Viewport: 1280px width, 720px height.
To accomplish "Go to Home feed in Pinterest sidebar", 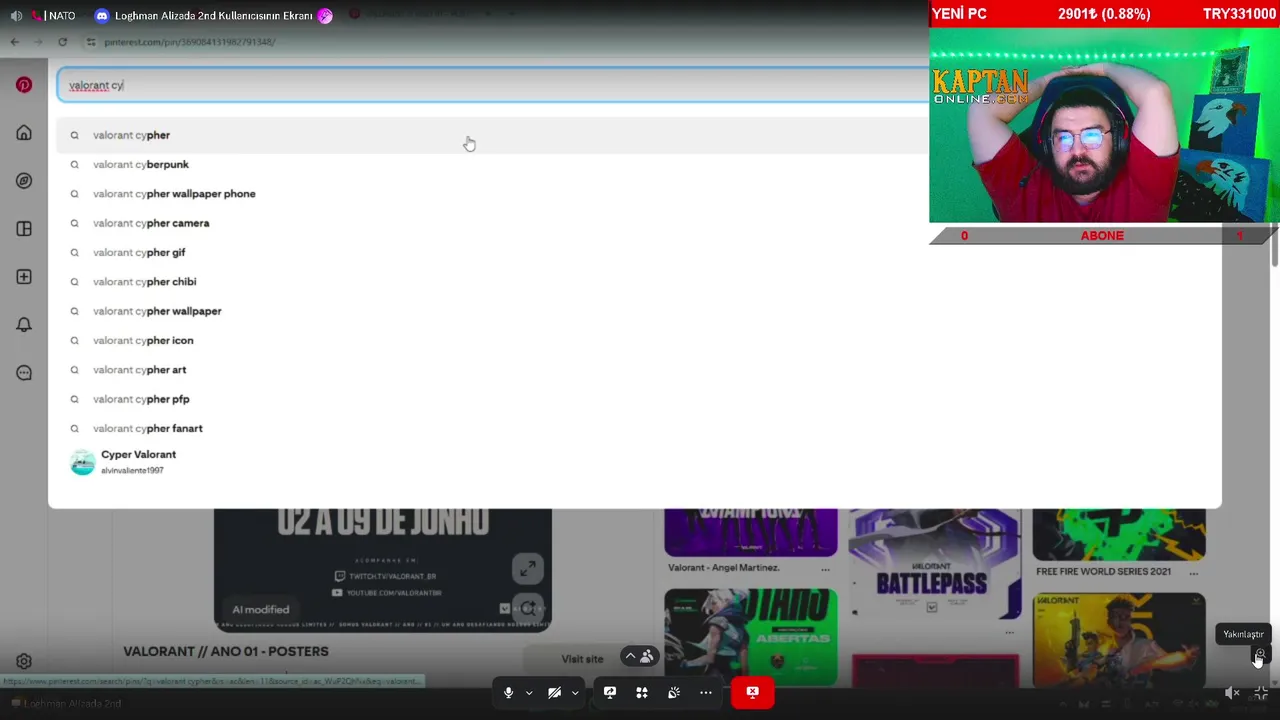I will tap(24, 133).
